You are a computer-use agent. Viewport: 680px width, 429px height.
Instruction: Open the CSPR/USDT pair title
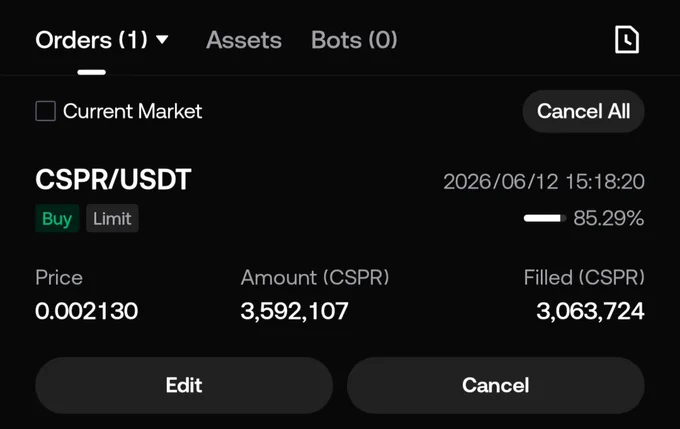click(113, 179)
